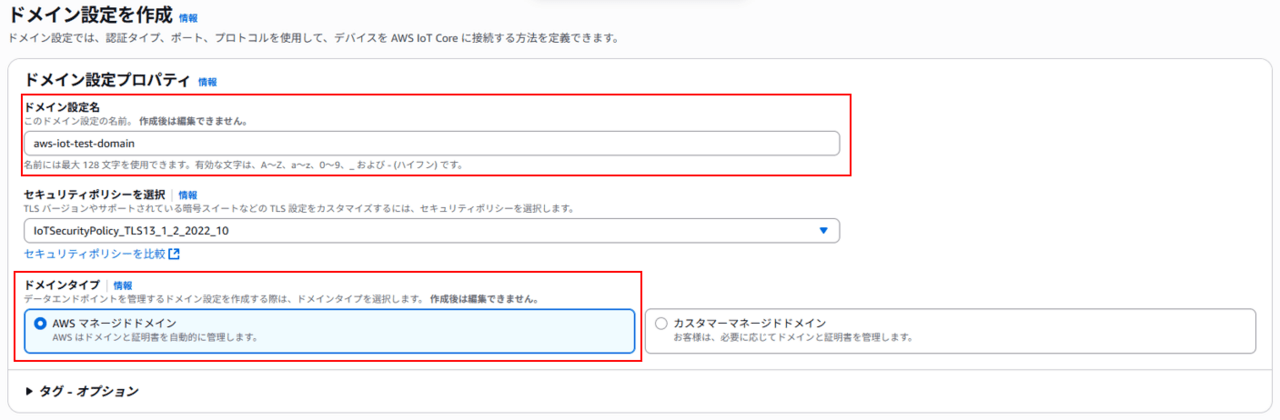1280x420 pixels.
Task: Select AWS マネージドドメイン radio button
Action: tap(40, 324)
